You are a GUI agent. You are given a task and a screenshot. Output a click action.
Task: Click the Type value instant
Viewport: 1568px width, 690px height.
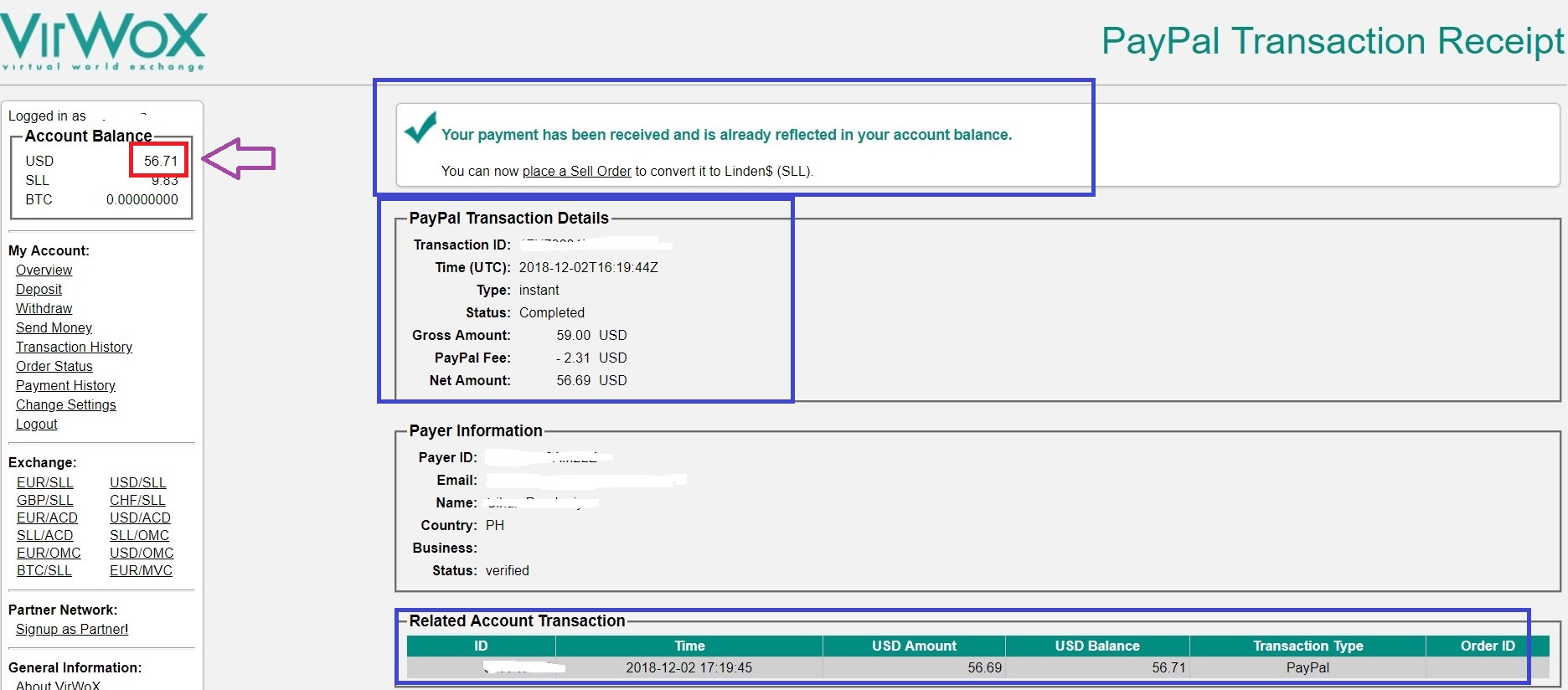(x=539, y=290)
